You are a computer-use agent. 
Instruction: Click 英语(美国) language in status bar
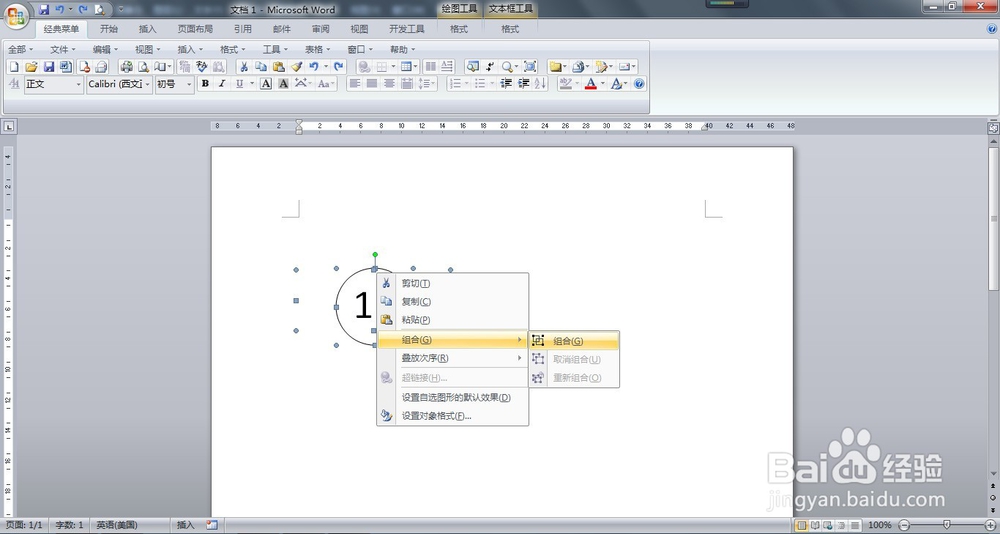tap(117, 525)
